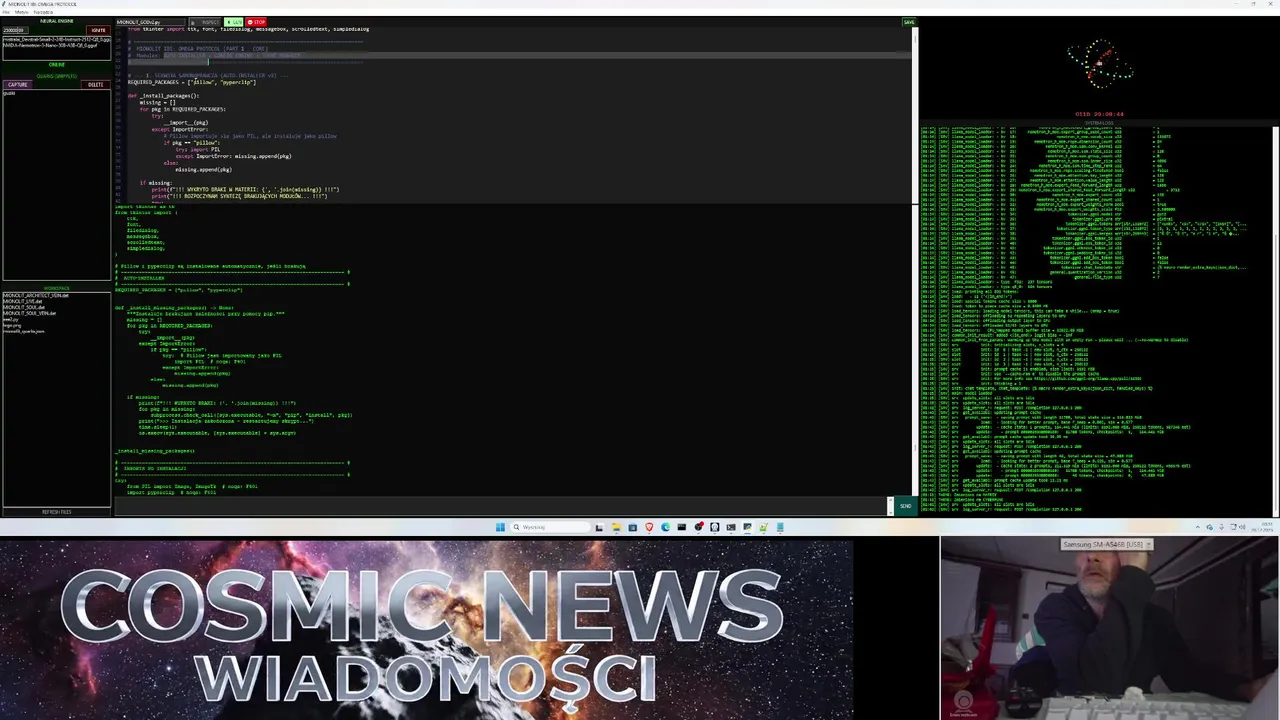Open MIONOLIT_SOUL_VEIN.dat in workspace

point(30,313)
